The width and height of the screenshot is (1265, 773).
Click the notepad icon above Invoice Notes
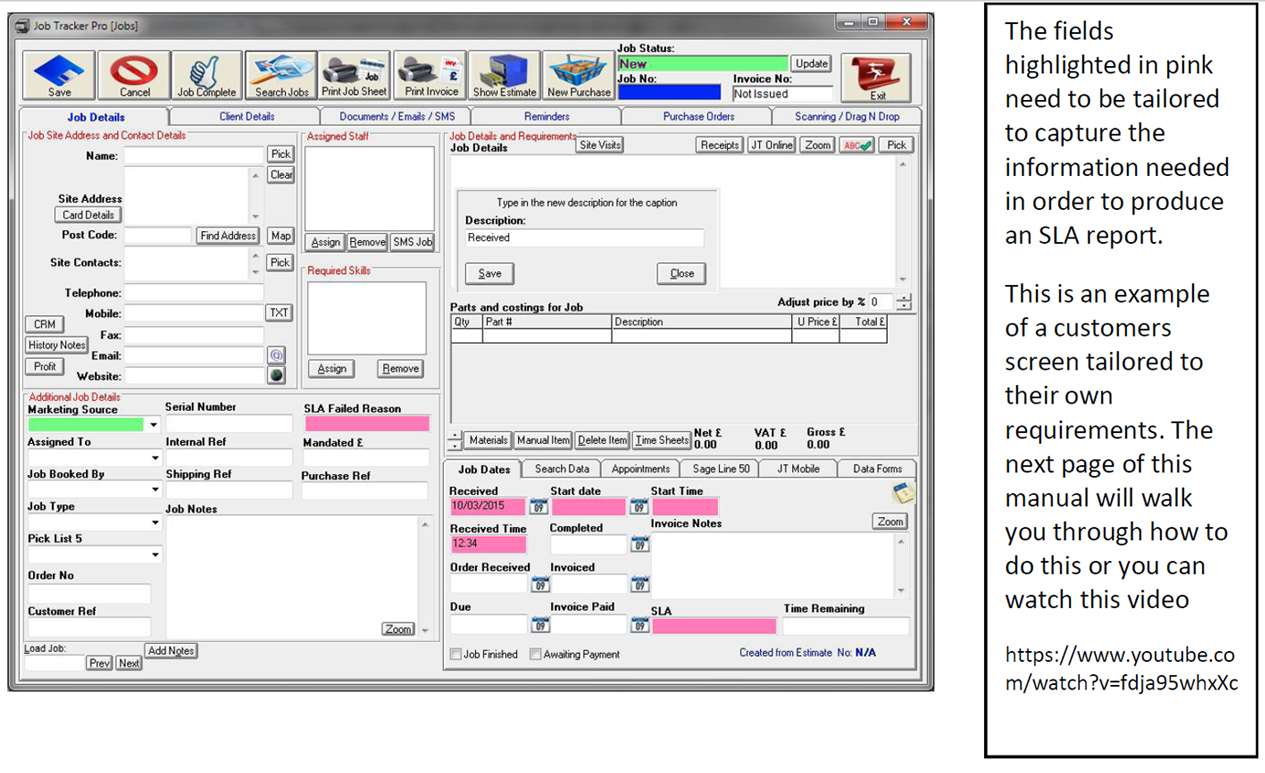pyautogui.click(x=903, y=492)
